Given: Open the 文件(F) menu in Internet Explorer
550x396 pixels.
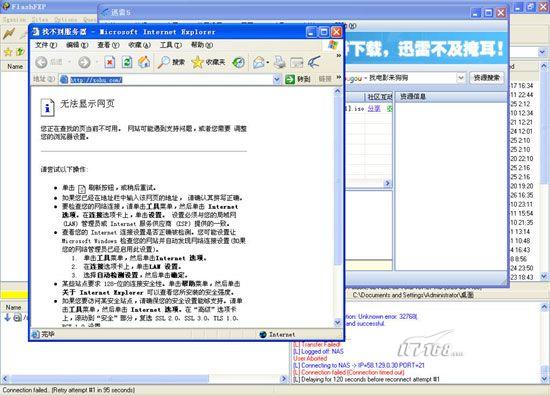Looking at the screenshot, I should (46, 45).
